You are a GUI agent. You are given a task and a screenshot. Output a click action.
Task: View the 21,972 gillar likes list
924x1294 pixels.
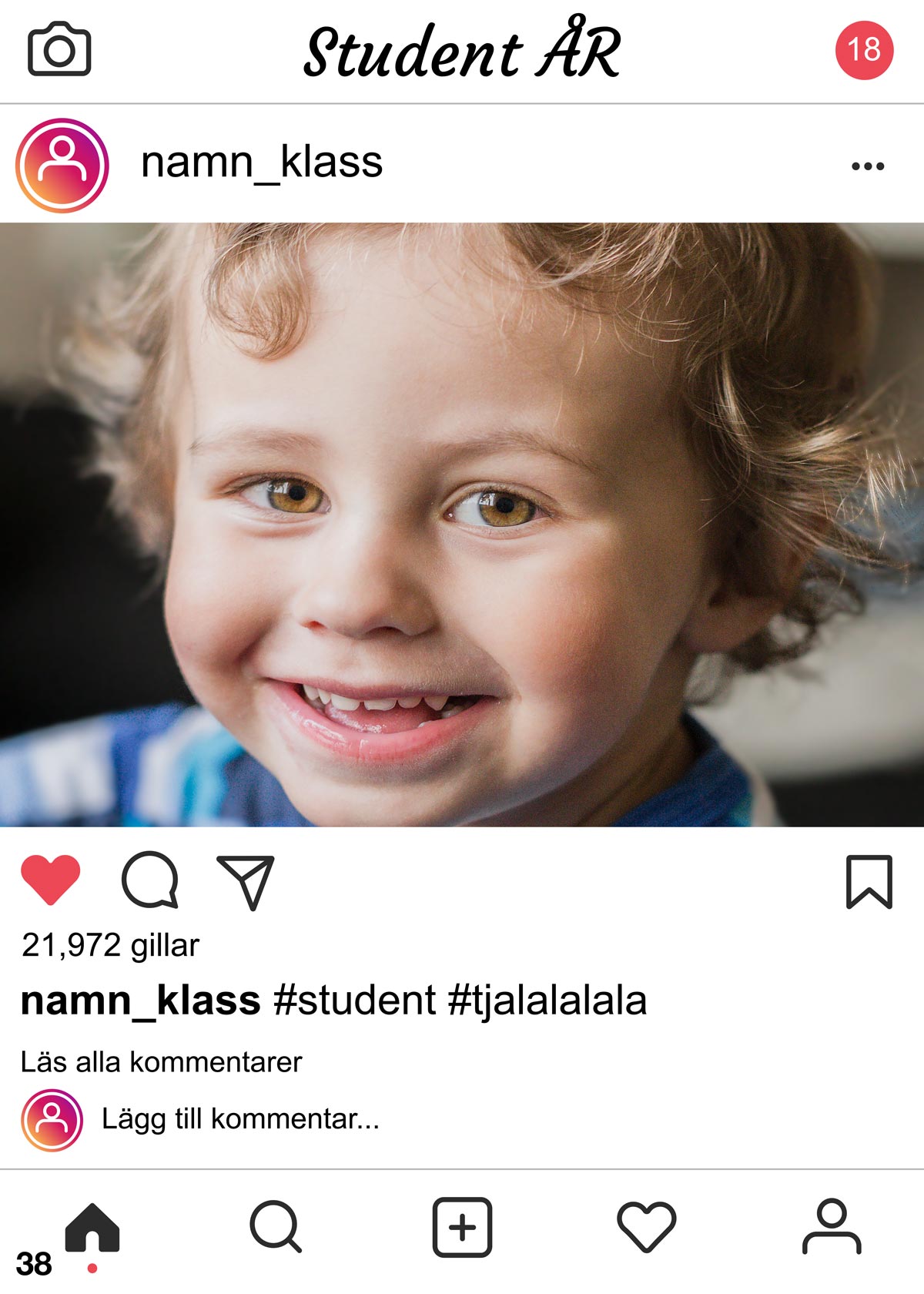pos(111,945)
